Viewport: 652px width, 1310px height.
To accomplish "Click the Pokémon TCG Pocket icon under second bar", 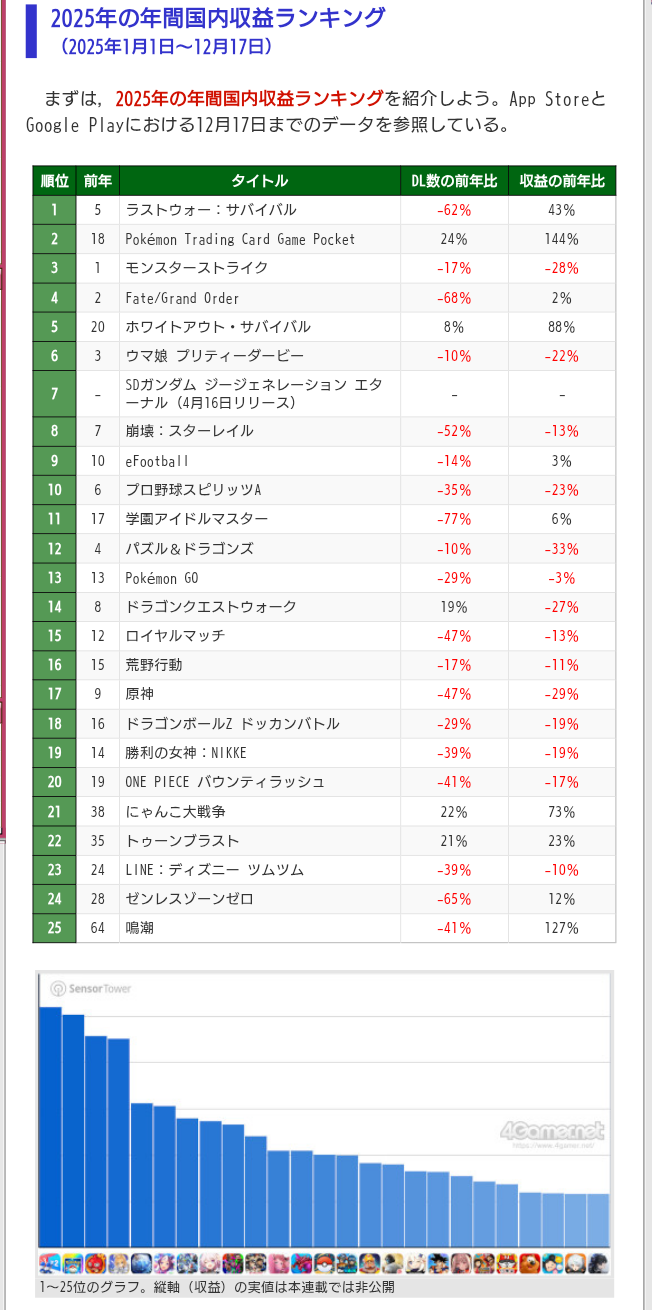I will click(x=73, y=1262).
